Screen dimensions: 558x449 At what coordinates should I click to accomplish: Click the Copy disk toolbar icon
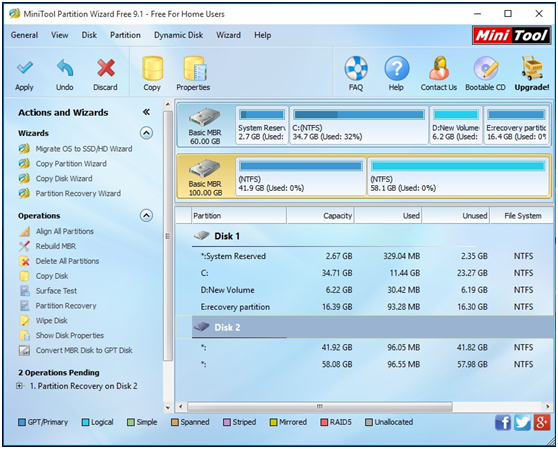tap(153, 68)
